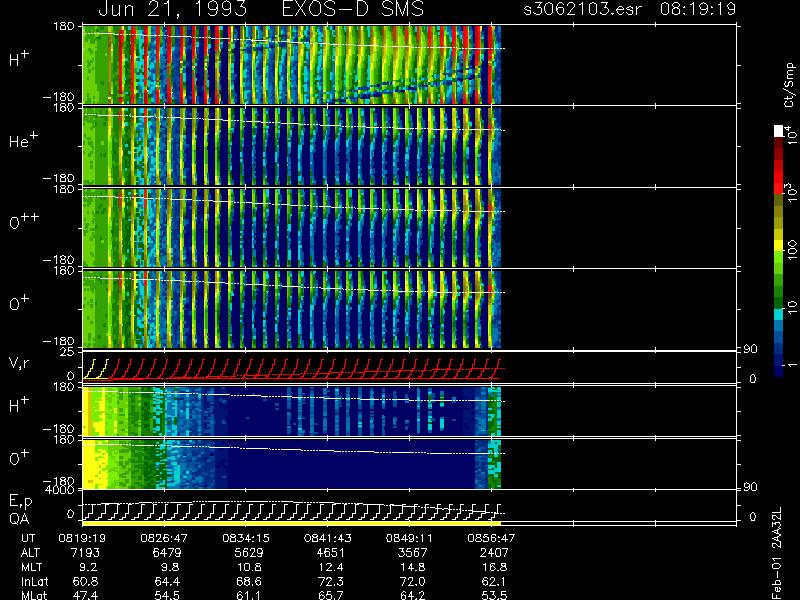800x600 pixels.
Task: Click the 'UT' row header
Action: (28, 538)
